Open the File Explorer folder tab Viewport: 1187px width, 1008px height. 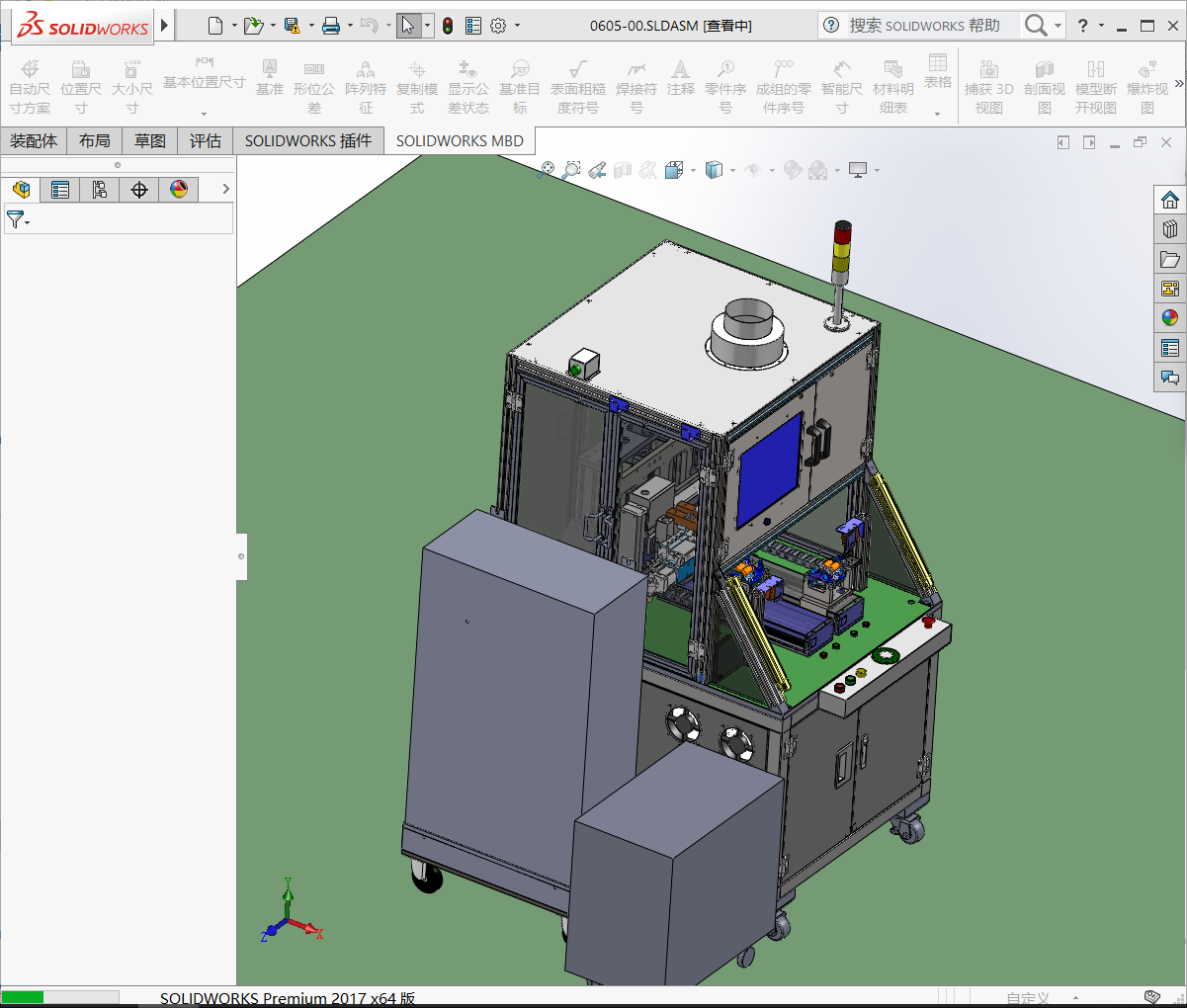pos(1170,259)
